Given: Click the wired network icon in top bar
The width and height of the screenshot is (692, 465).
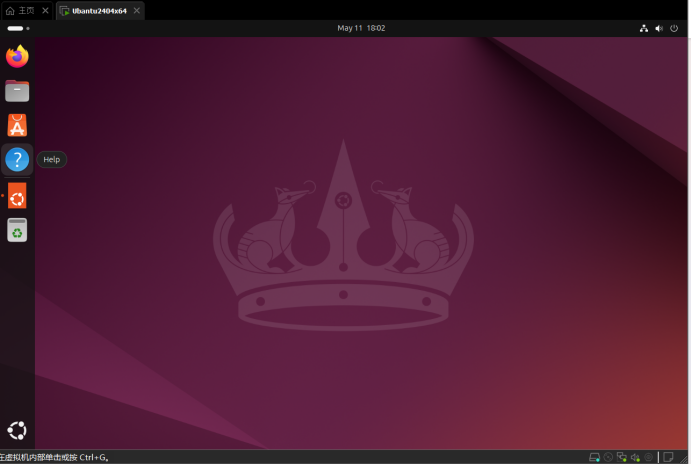Looking at the screenshot, I should pyautogui.click(x=644, y=28).
